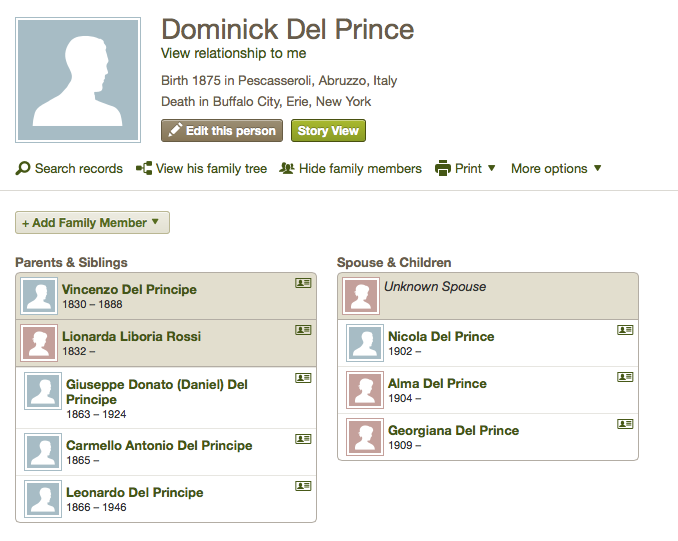Click the Edit this person button
Image resolution: width=678 pixels, height=541 pixels.
point(222,131)
